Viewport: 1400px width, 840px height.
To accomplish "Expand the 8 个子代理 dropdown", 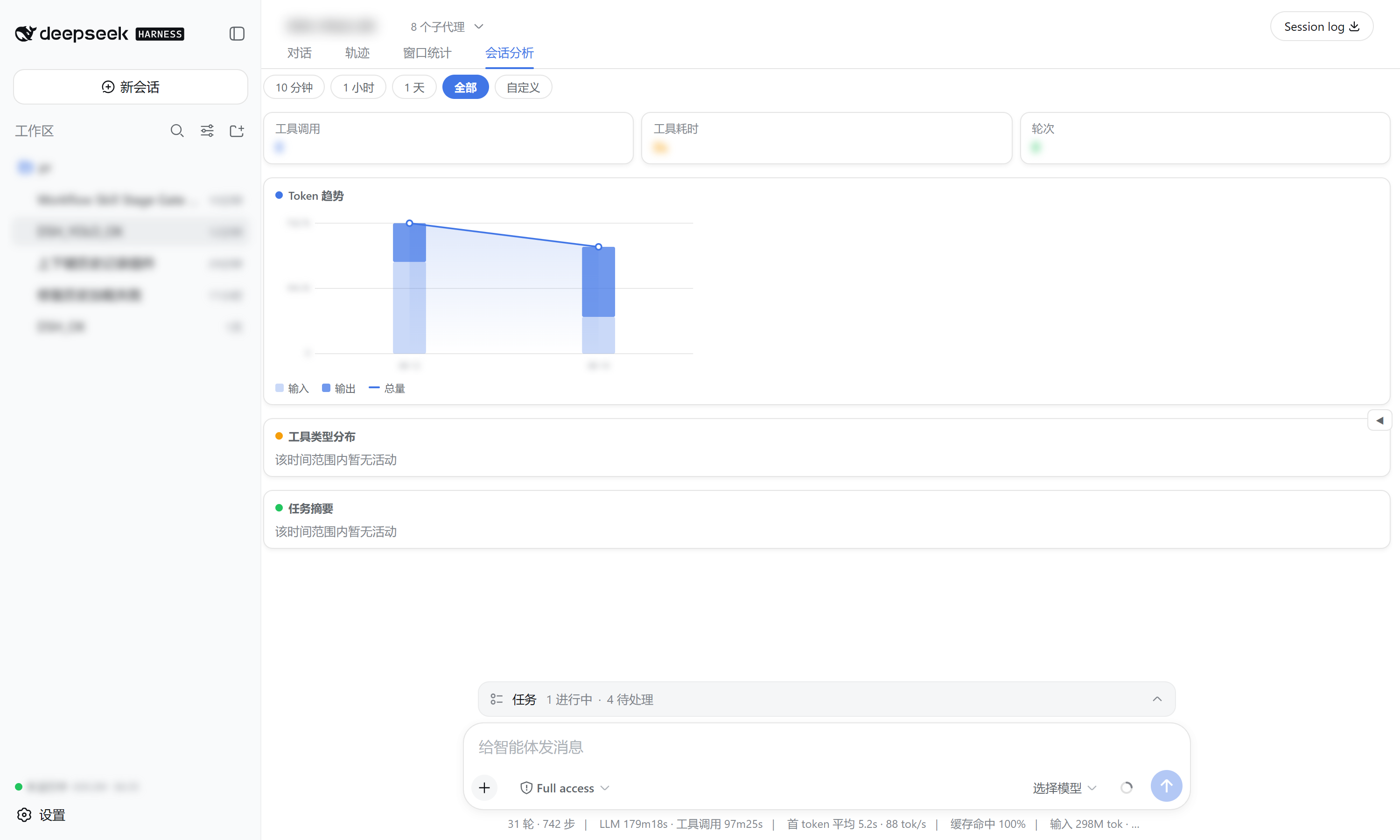I will tap(447, 27).
